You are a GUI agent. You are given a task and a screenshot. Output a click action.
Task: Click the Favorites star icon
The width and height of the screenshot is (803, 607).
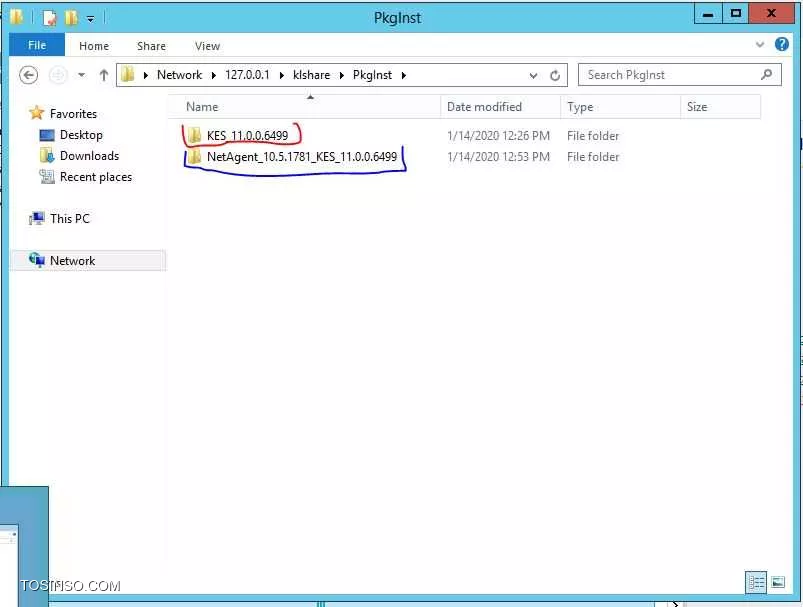(x=36, y=113)
